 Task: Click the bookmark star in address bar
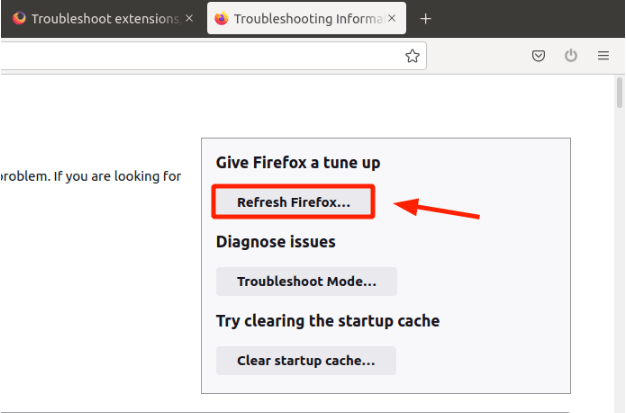[412, 56]
